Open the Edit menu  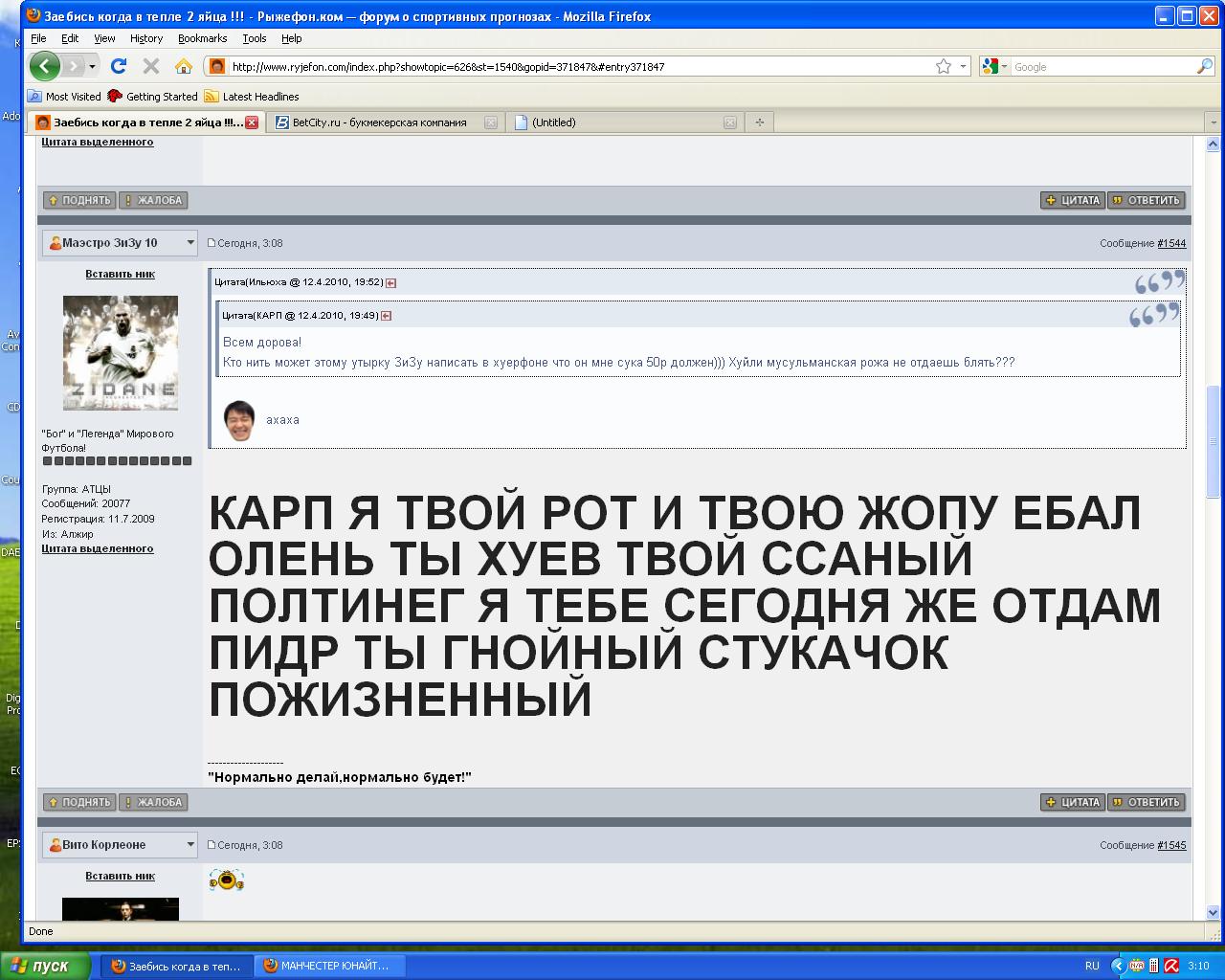pos(70,38)
